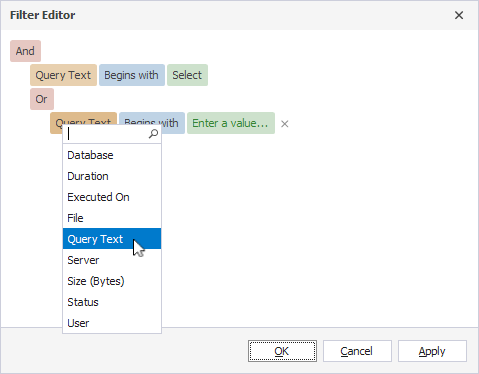Change the first condition's Begins with operator

[x=132, y=75]
